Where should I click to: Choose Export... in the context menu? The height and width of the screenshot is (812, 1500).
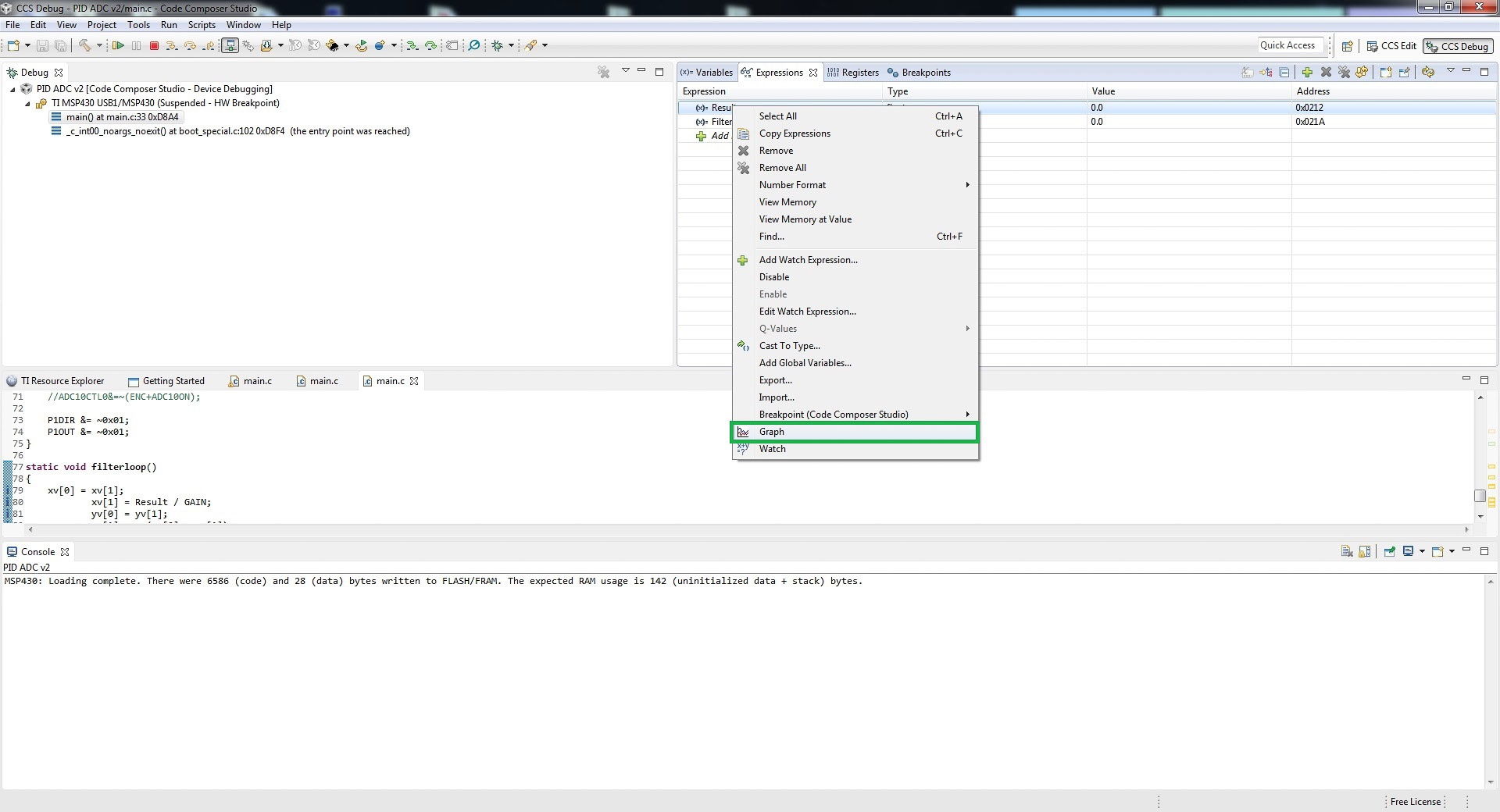(855, 380)
